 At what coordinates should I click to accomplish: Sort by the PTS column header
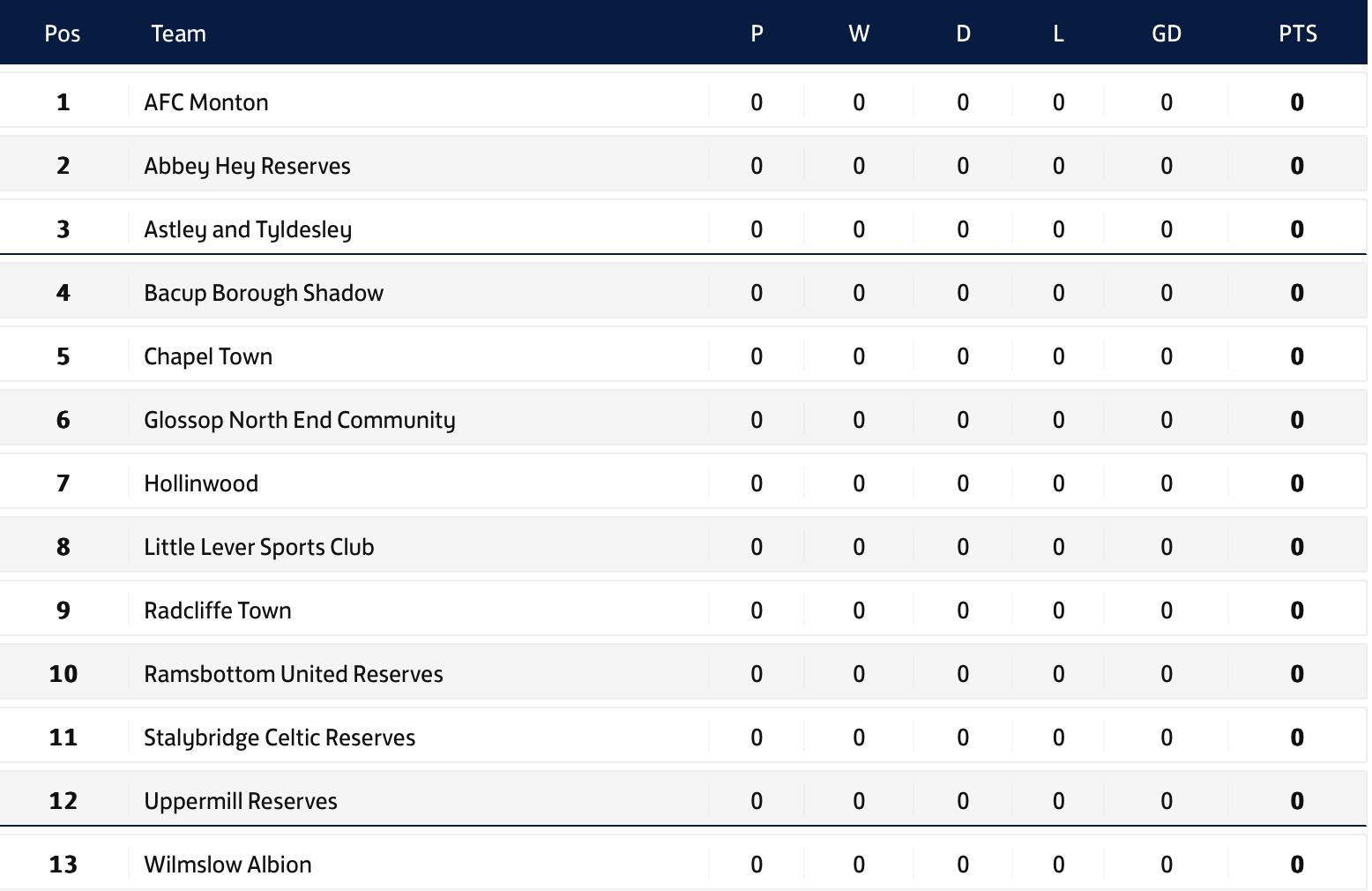pyautogui.click(x=1298, y=34)
